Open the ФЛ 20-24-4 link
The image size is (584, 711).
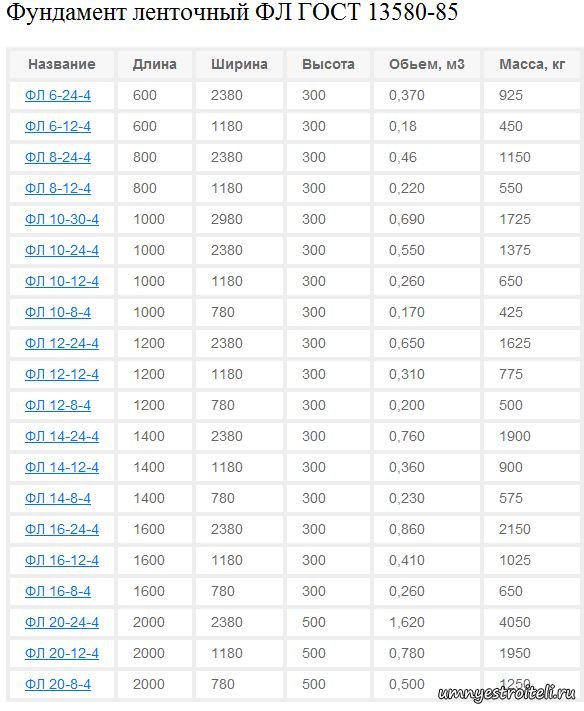point(62,622)
